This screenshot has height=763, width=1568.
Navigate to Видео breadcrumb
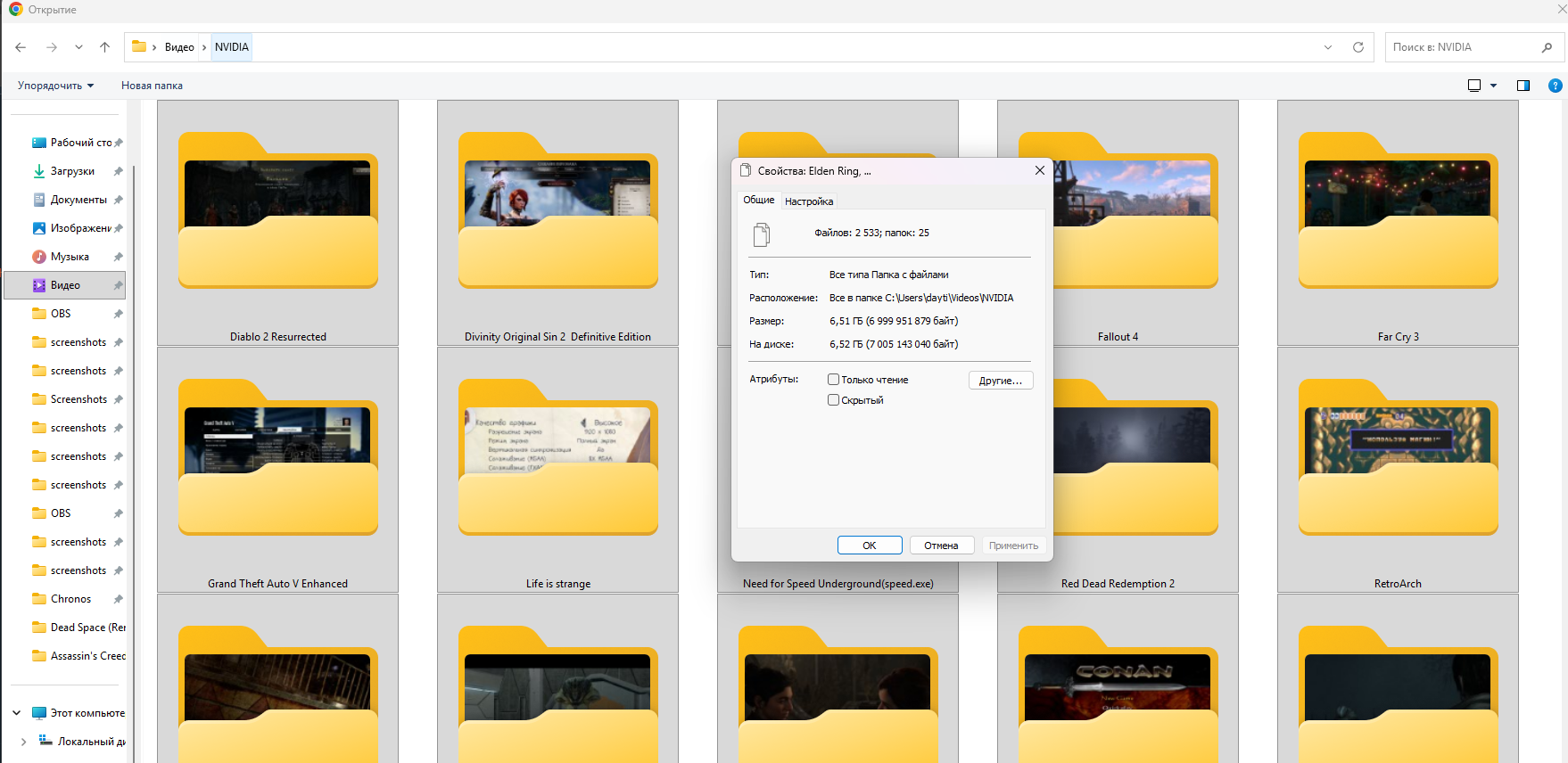pos(179,47)
